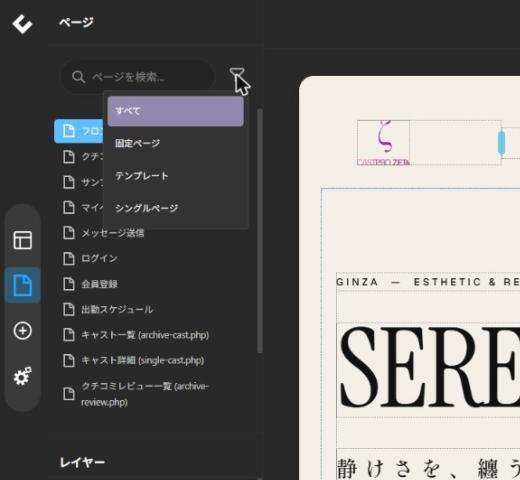
Task: Focus the ページを検索 search field
Action: [x=137, y=77]
